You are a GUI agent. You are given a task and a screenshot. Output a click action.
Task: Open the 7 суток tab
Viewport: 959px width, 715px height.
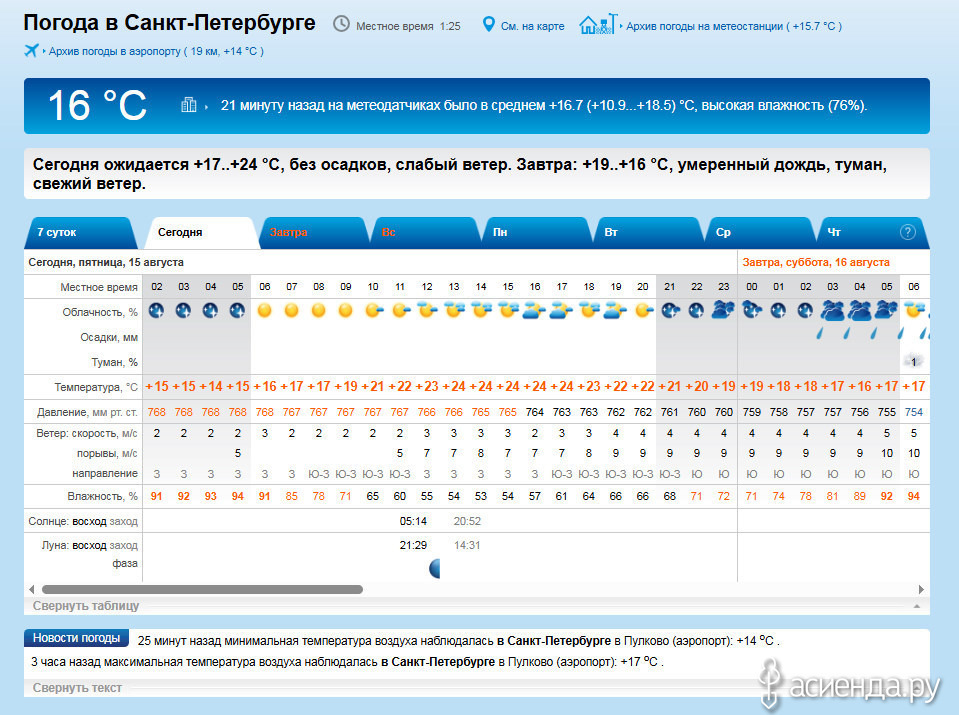(80, 232)
